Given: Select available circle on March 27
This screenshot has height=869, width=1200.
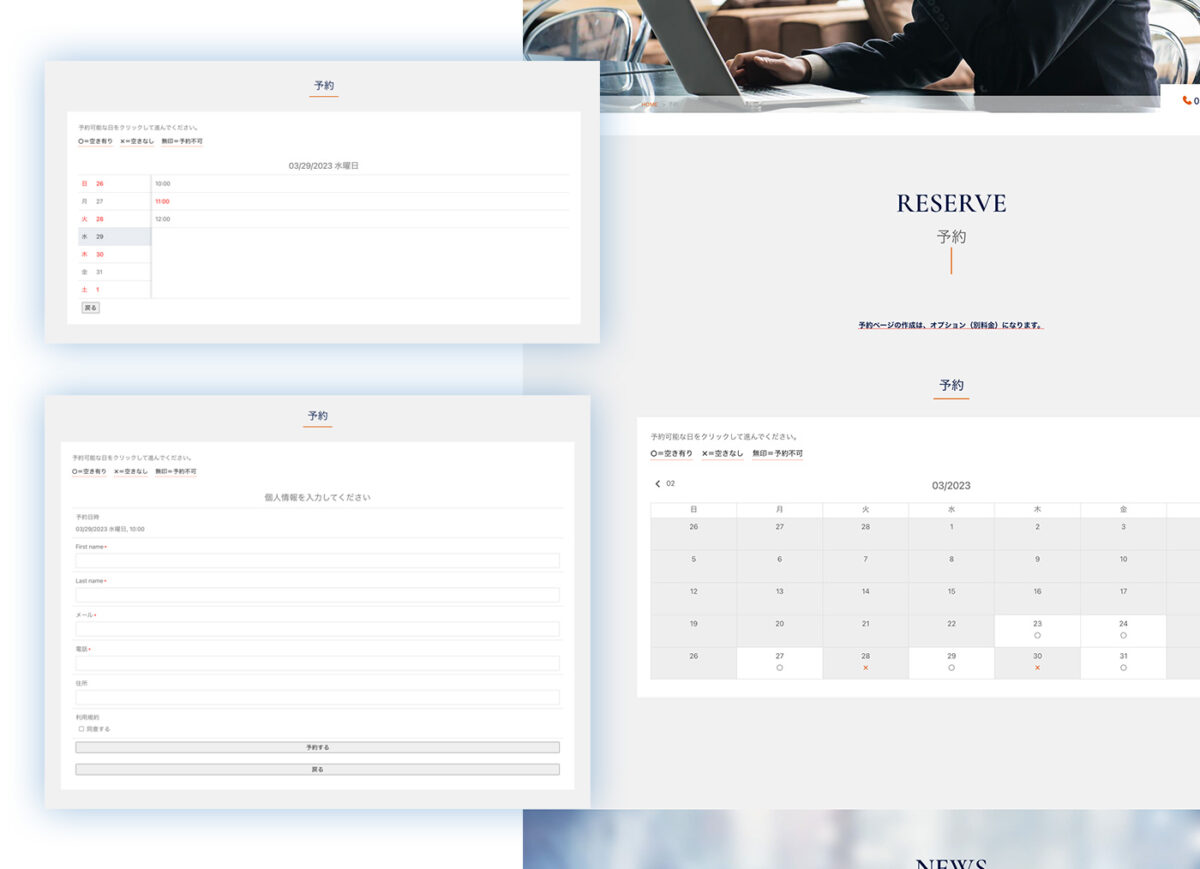Looking at the screenshot, I should pyautogui.click(x=779, y=667).
